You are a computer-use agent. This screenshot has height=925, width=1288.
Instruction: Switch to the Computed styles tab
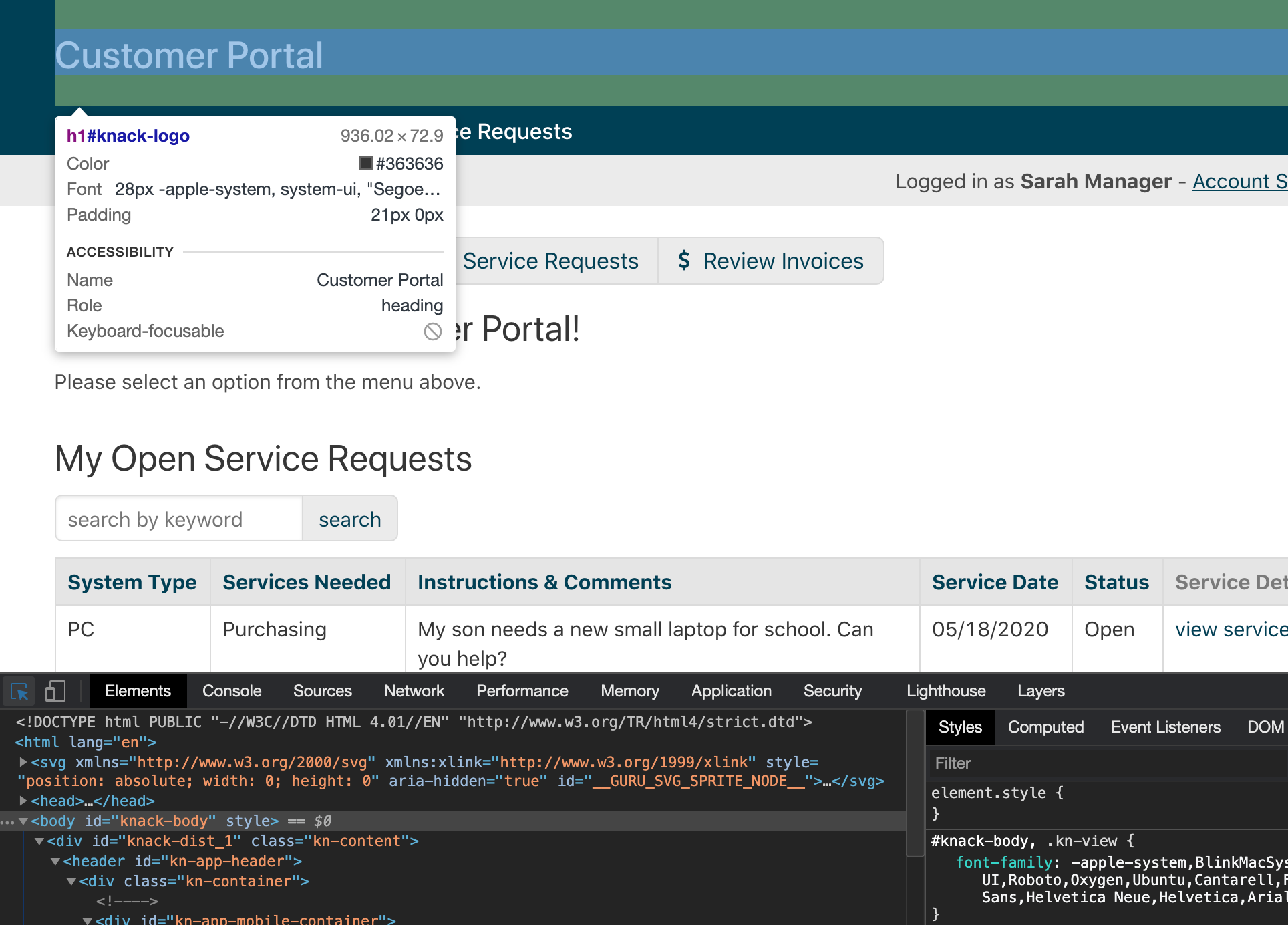pos(1045,727)
